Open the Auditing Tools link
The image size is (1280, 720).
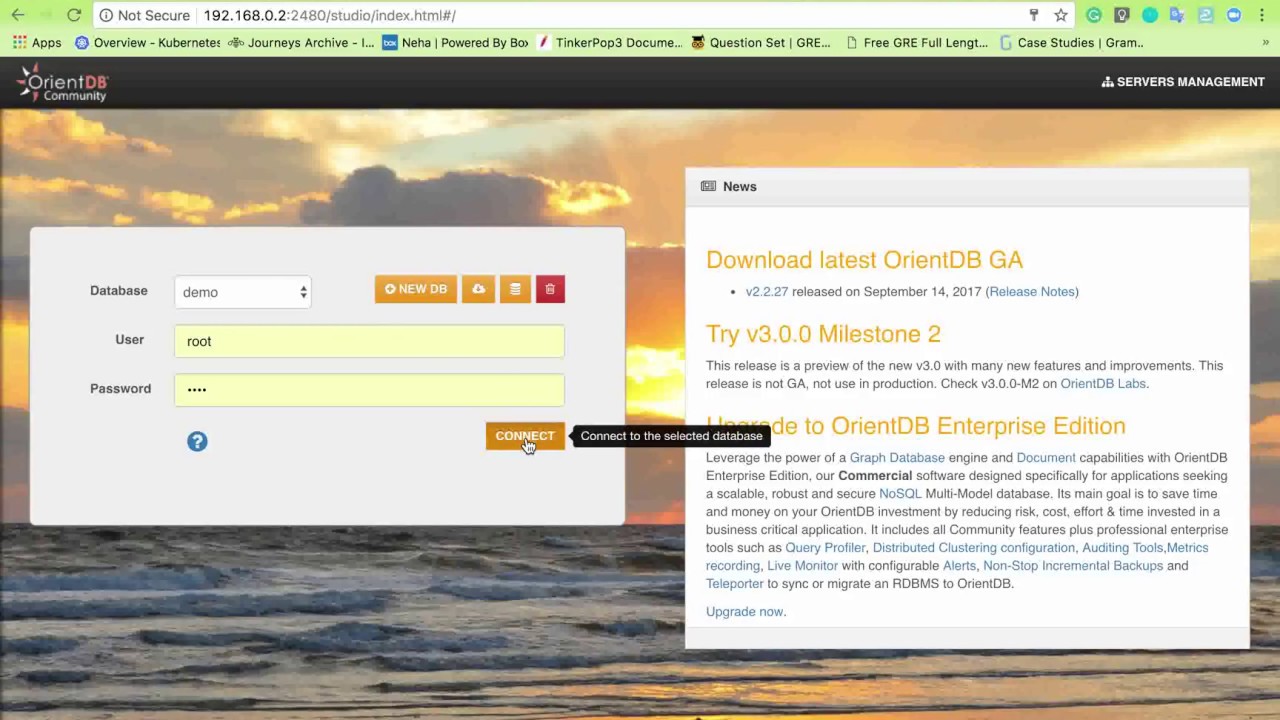click(x=1122, y=548)
